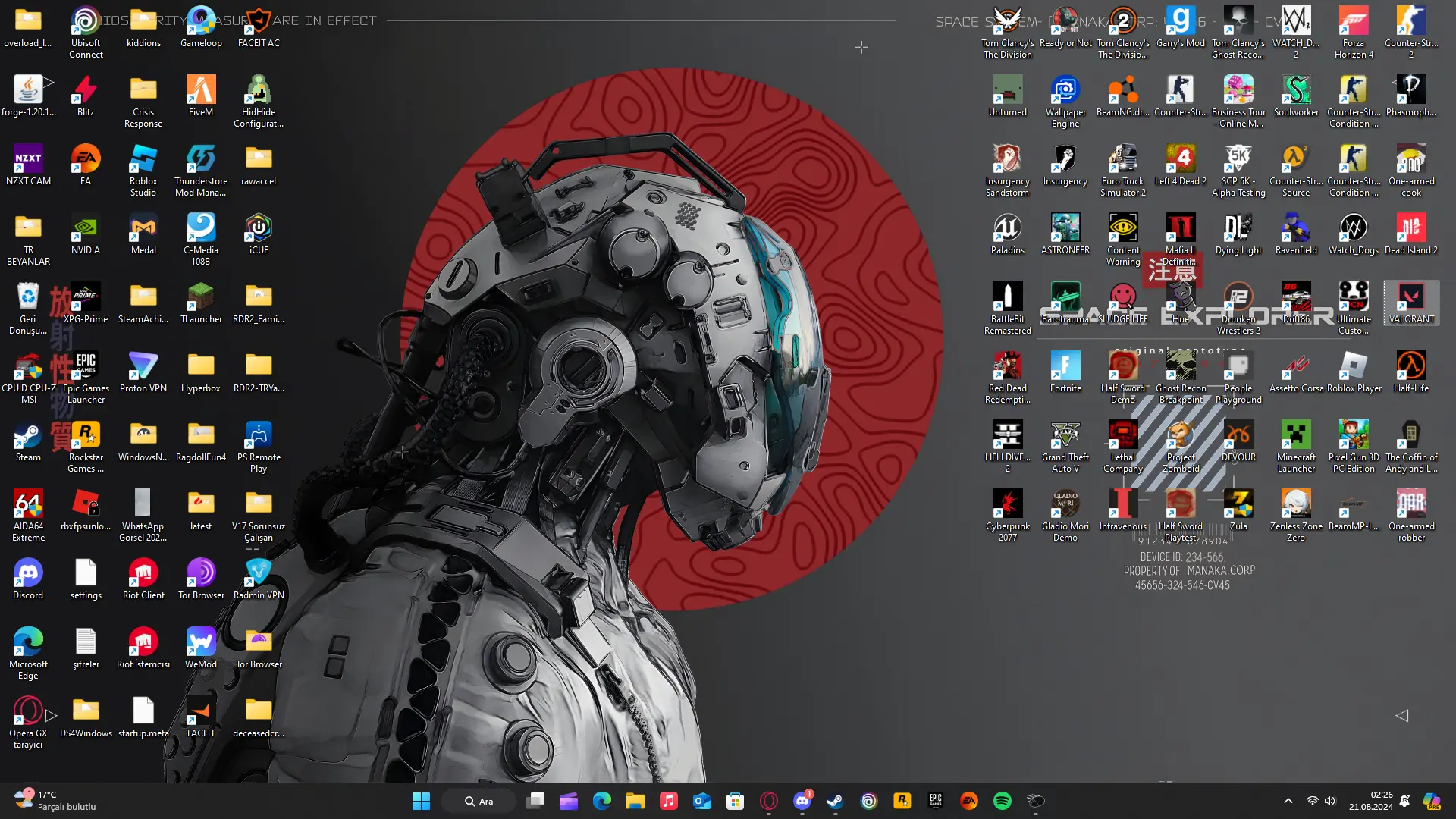Open the clock showing 02:26
This screenshot has width=1456, height=819.
click(x=1371, y=801)
